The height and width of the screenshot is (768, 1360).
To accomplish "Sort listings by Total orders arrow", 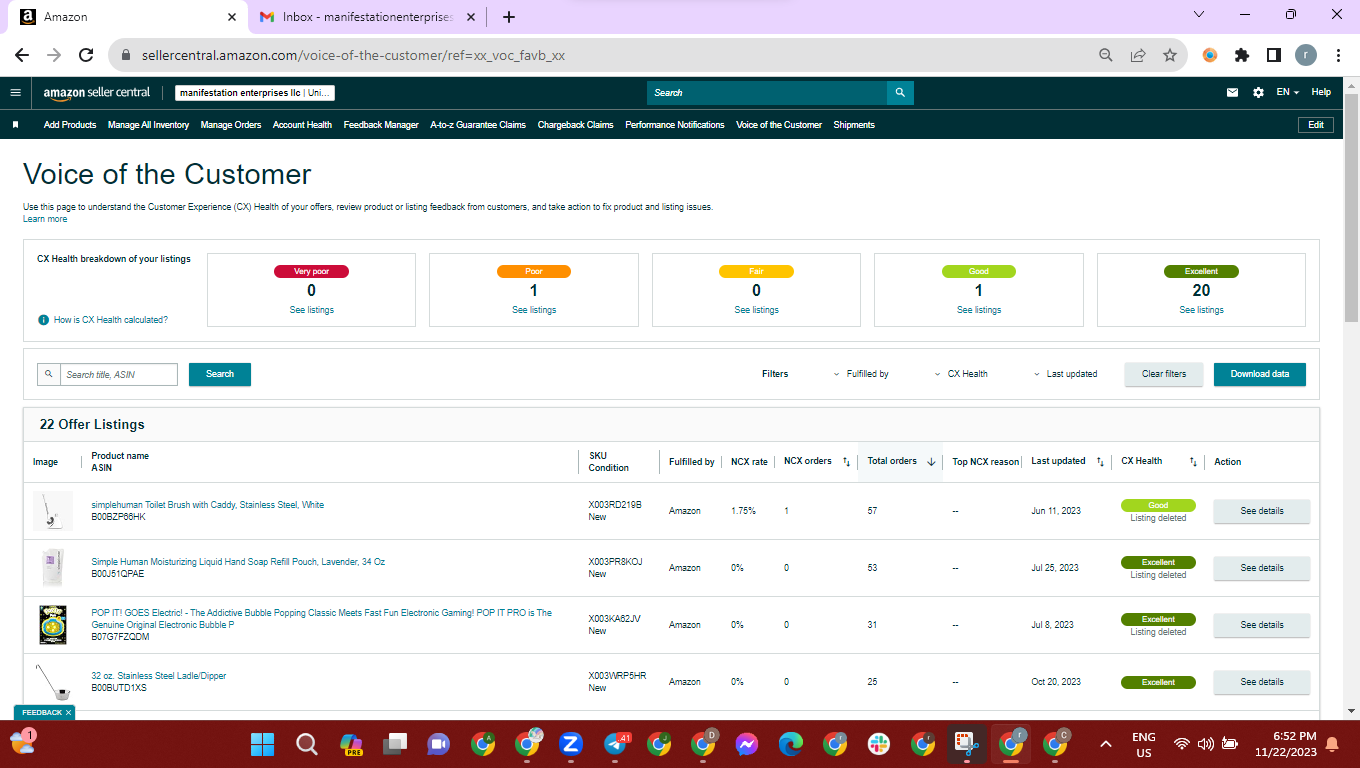I will pos(931,462).
